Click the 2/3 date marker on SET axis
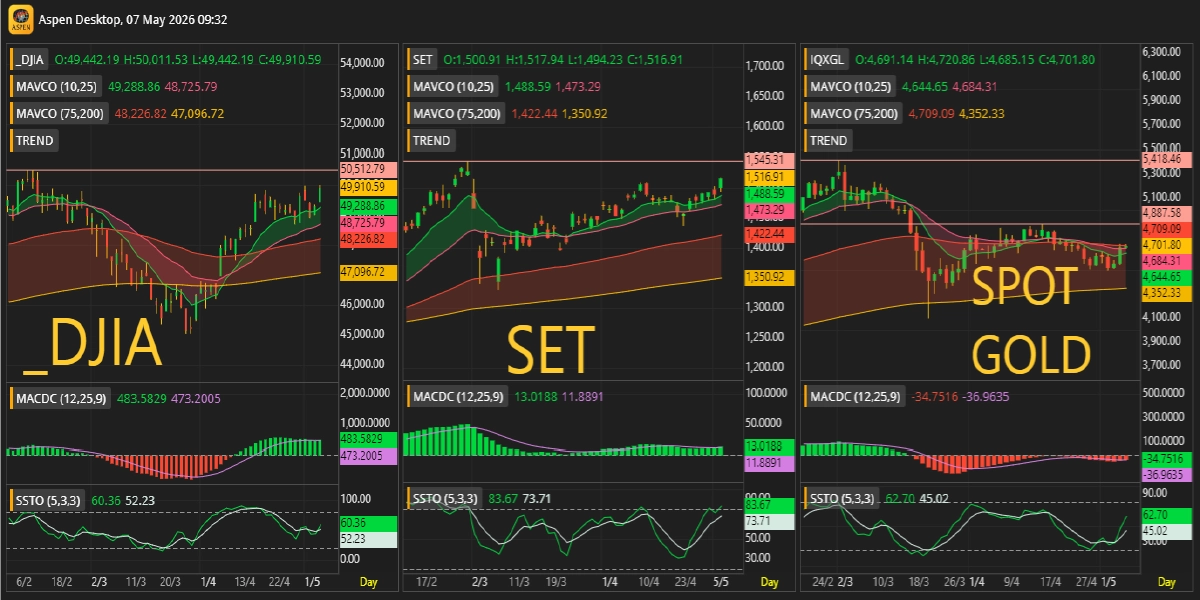The width and height of the screenshot is (1200, 600). click(479, 581)
